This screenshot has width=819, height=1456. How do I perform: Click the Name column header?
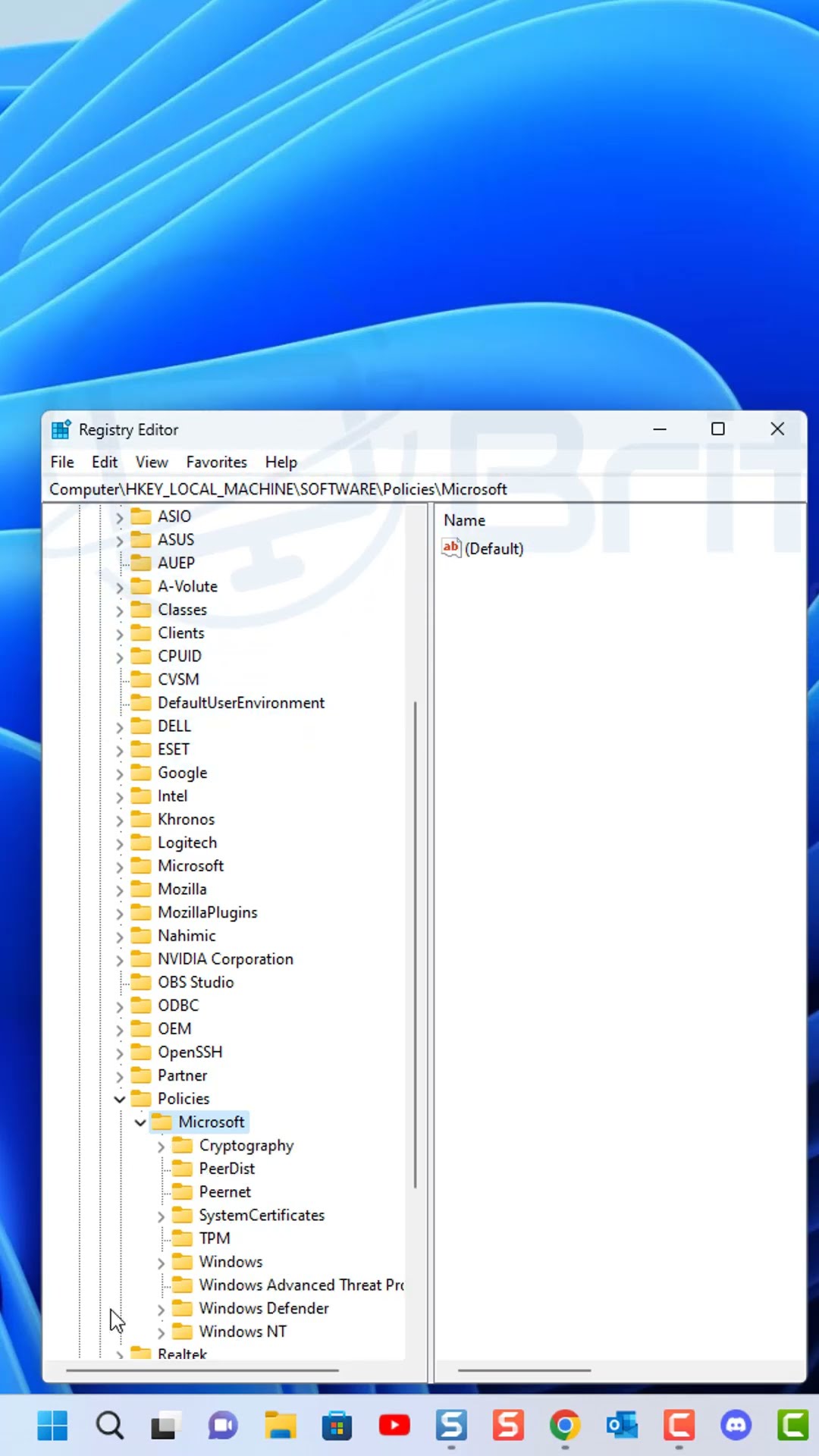465,520
